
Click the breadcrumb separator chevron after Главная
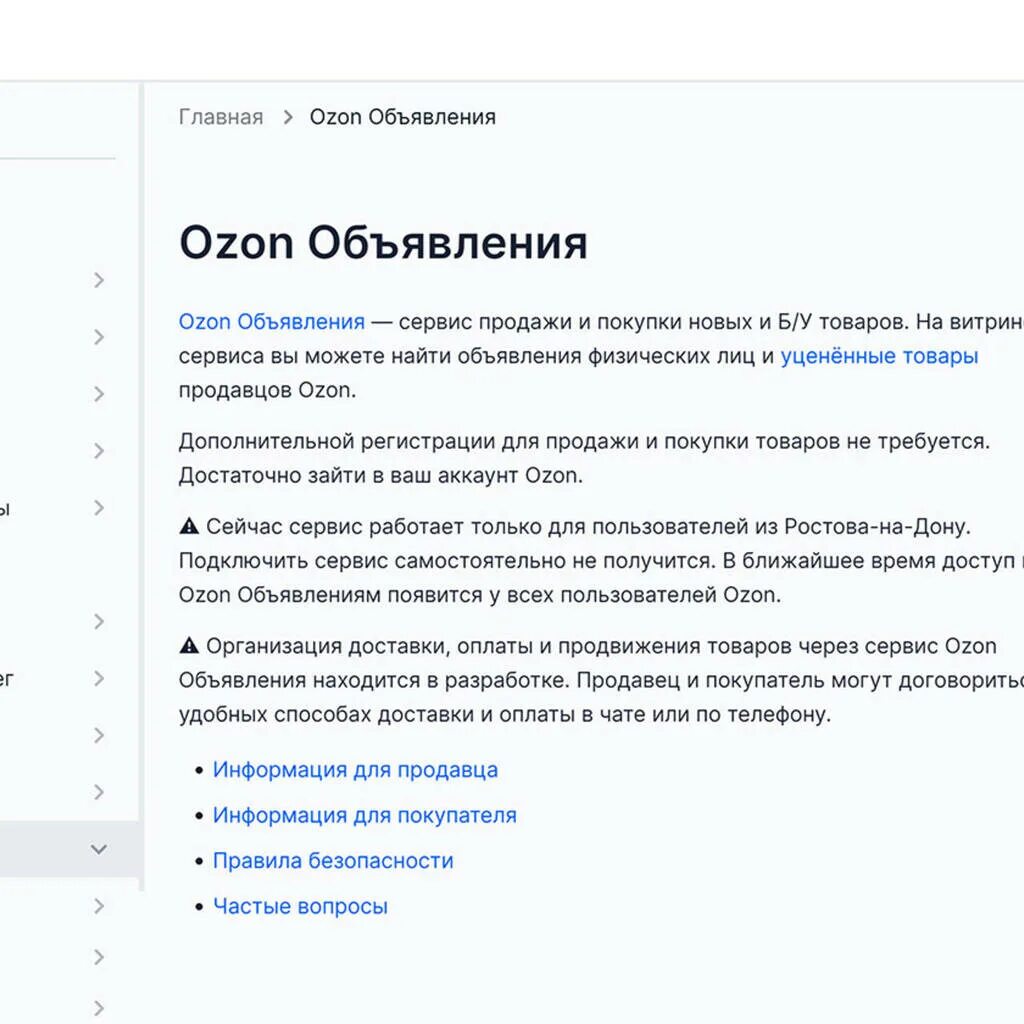pyautogui.click(x=287, y=118)
